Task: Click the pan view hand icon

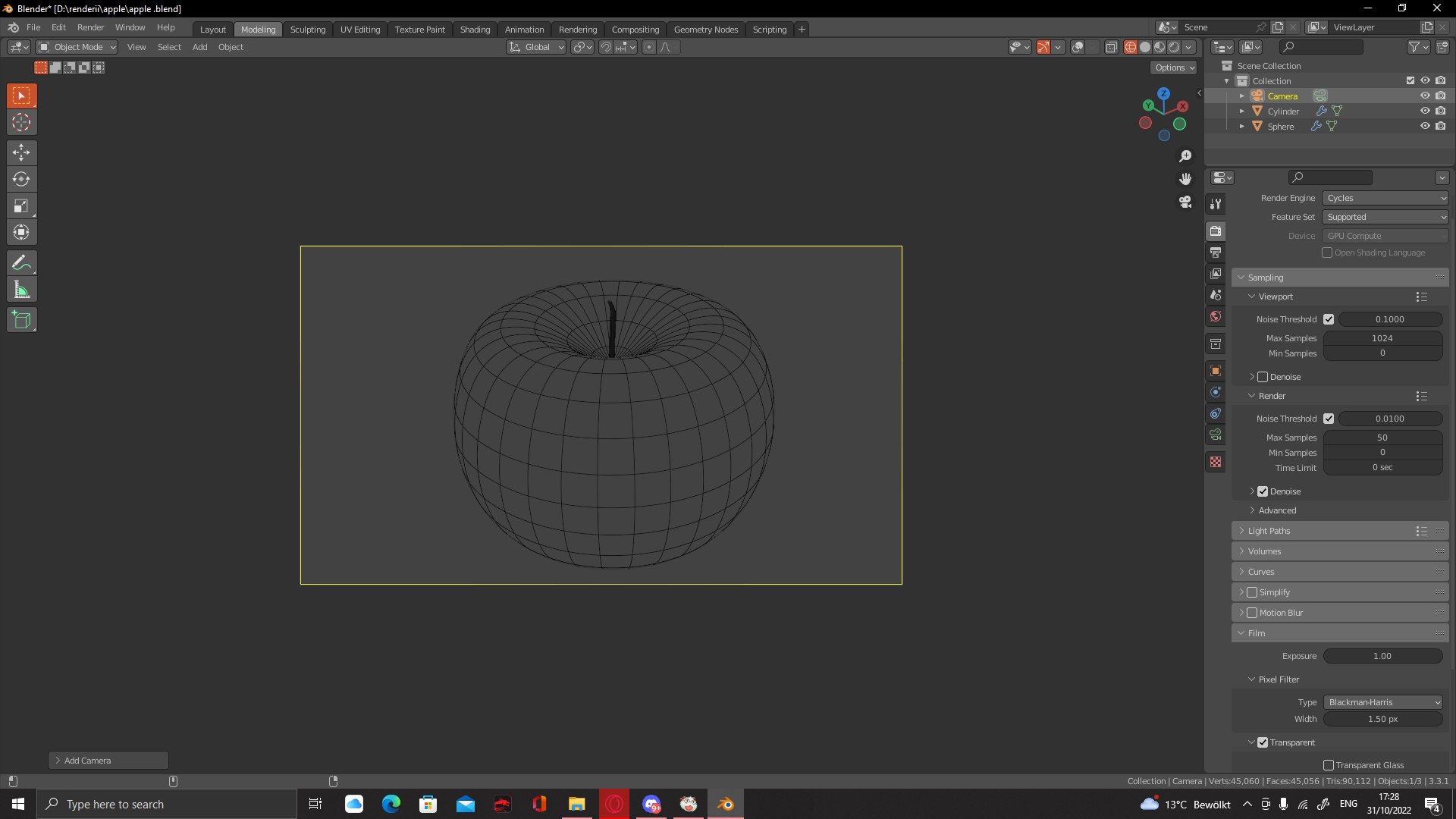Action: 1185,179
